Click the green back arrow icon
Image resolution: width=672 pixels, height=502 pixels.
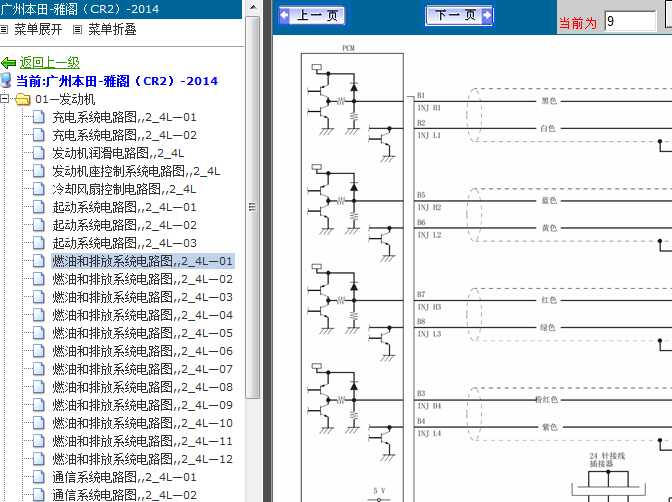click(9, 63)
